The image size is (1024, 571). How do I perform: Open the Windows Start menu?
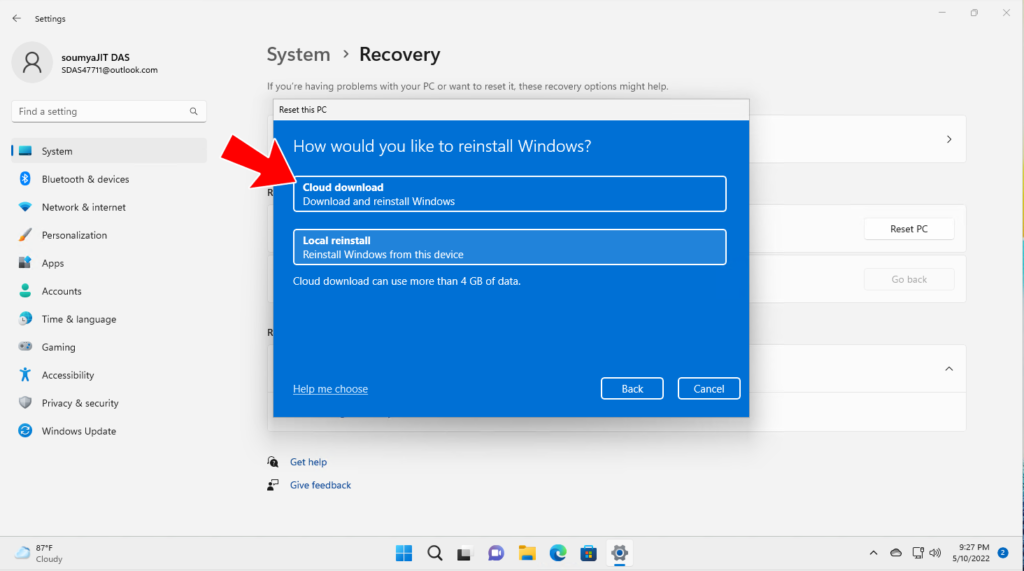pyautogui.click(x=404, y=553)
